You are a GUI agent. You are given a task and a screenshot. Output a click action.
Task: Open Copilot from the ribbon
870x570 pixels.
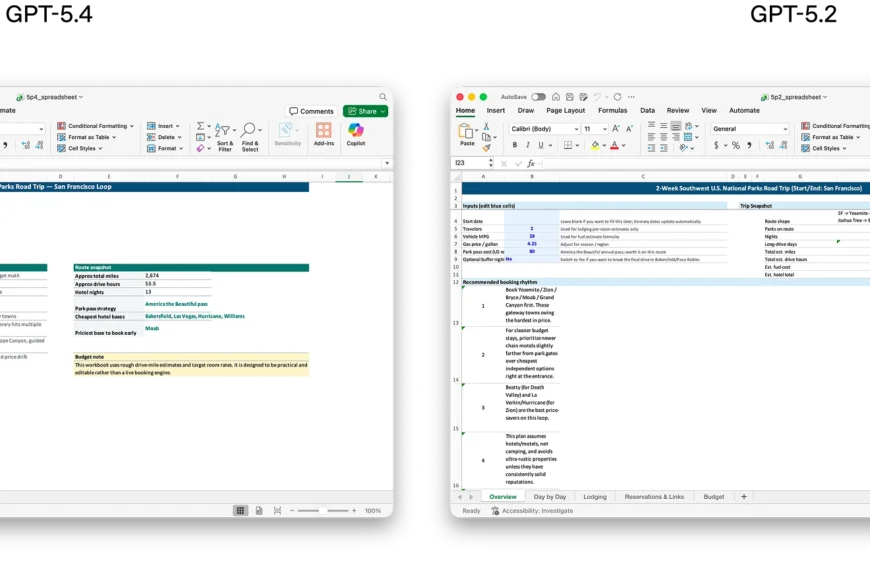356,134
